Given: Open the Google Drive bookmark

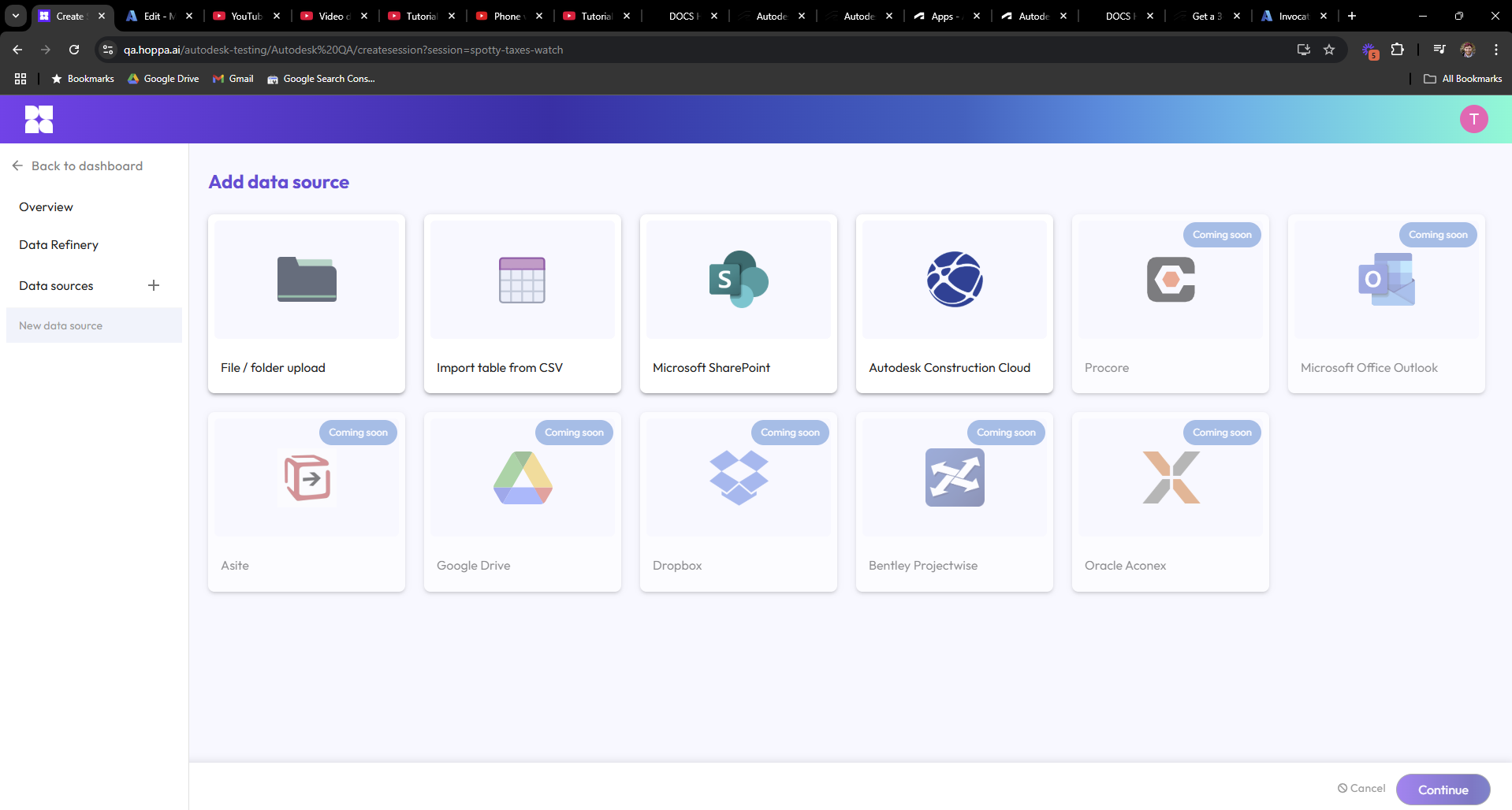Looking at the screenshot, I should (x=163, y=79).
